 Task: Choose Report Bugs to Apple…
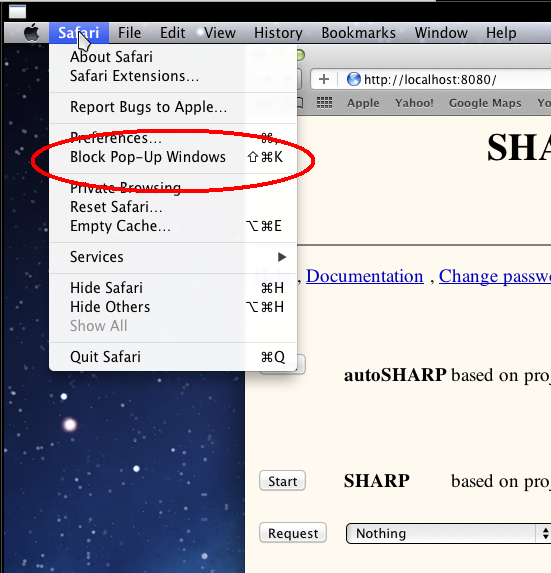pos(173,107)
